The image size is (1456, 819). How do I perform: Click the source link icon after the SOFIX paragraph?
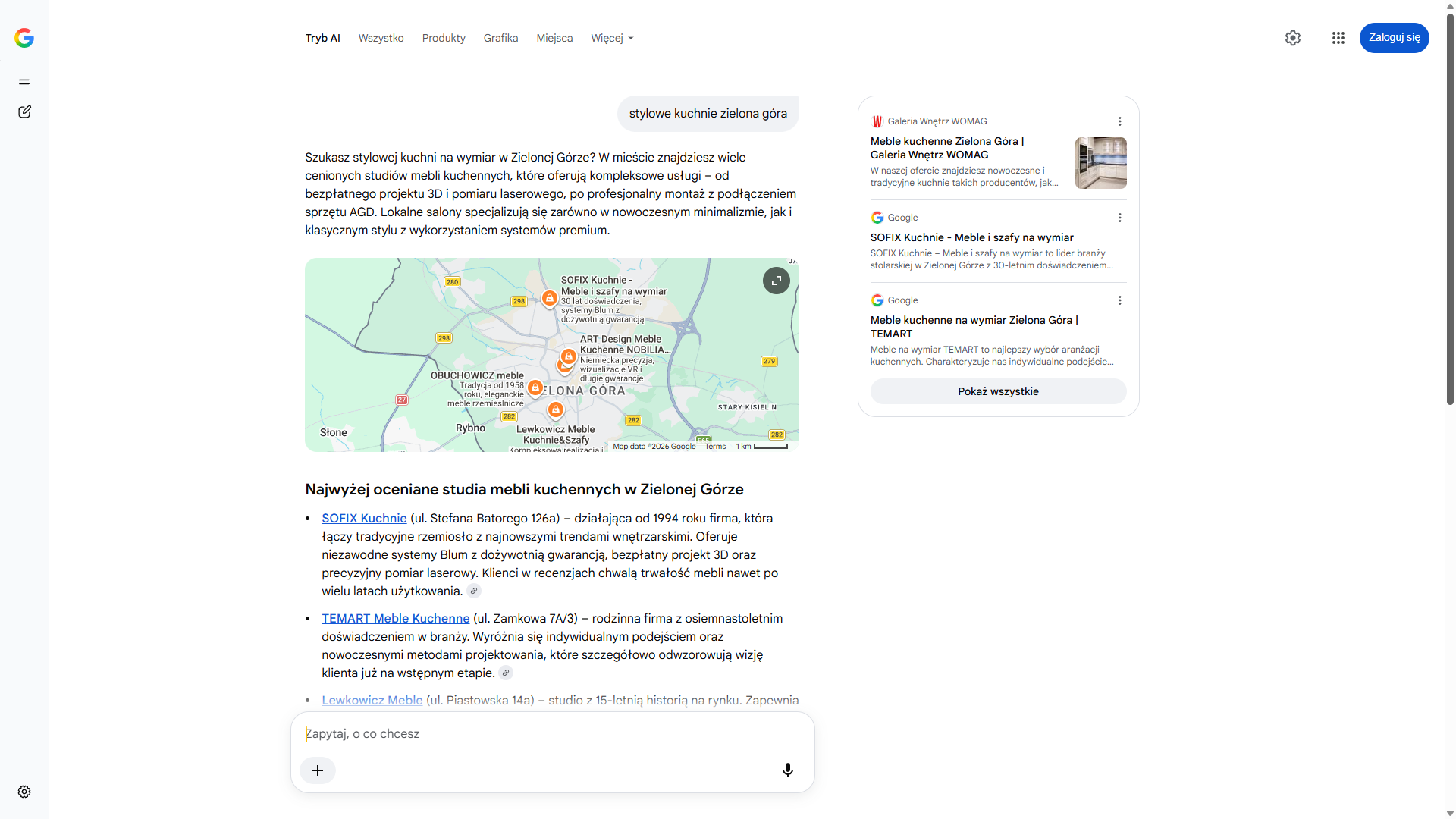pyautogui.click(x=474, y=591)
